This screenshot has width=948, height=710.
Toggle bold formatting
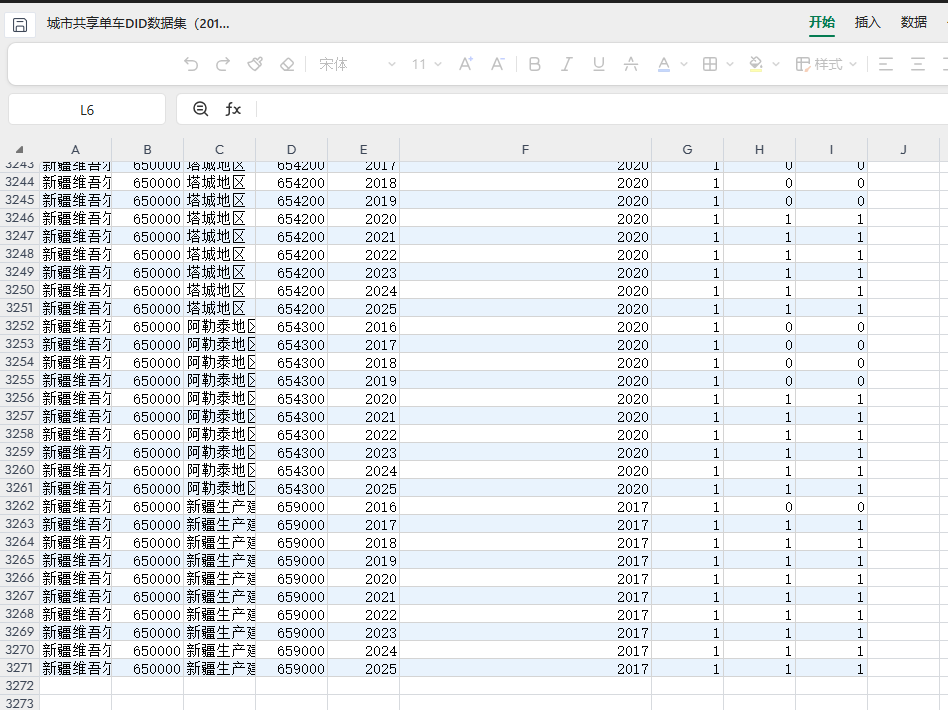coord(534,64)
